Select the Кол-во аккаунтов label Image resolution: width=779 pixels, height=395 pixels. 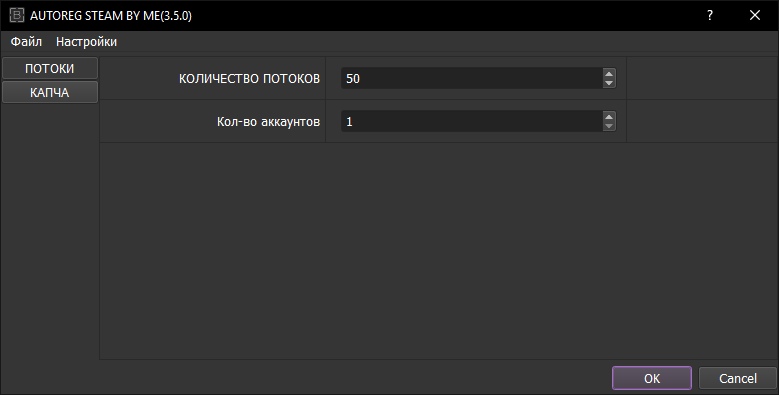tap(268, 122)
